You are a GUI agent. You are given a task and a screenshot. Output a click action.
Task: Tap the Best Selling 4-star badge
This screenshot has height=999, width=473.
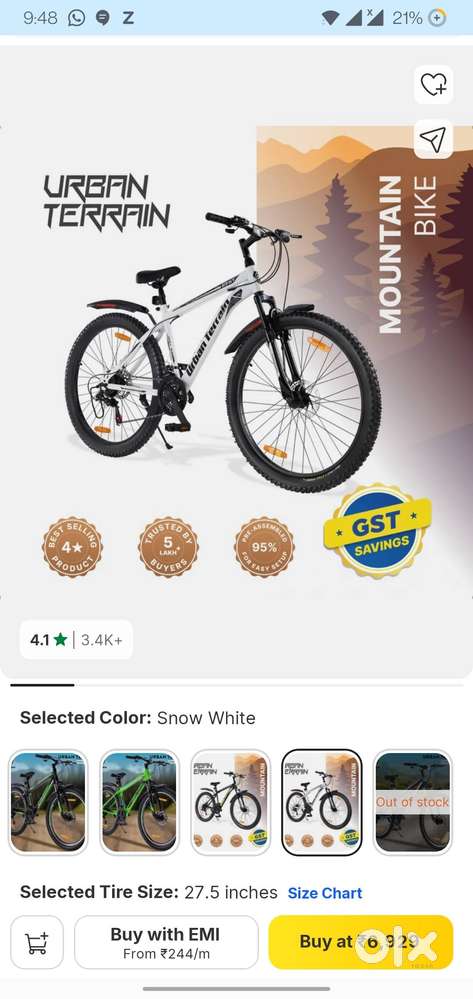click(x=73, y=547)
